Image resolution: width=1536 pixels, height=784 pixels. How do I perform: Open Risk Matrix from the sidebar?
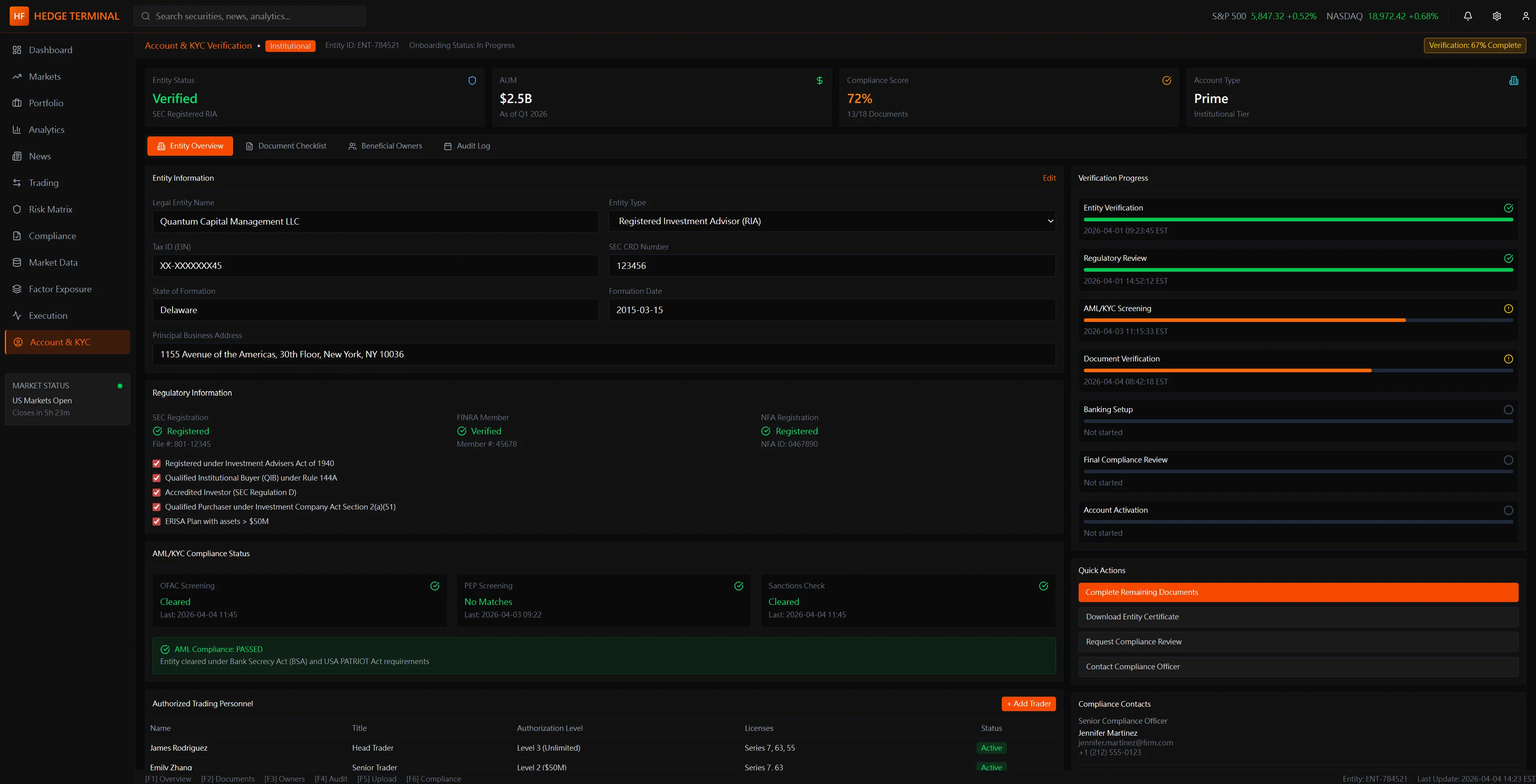[50, 208]
